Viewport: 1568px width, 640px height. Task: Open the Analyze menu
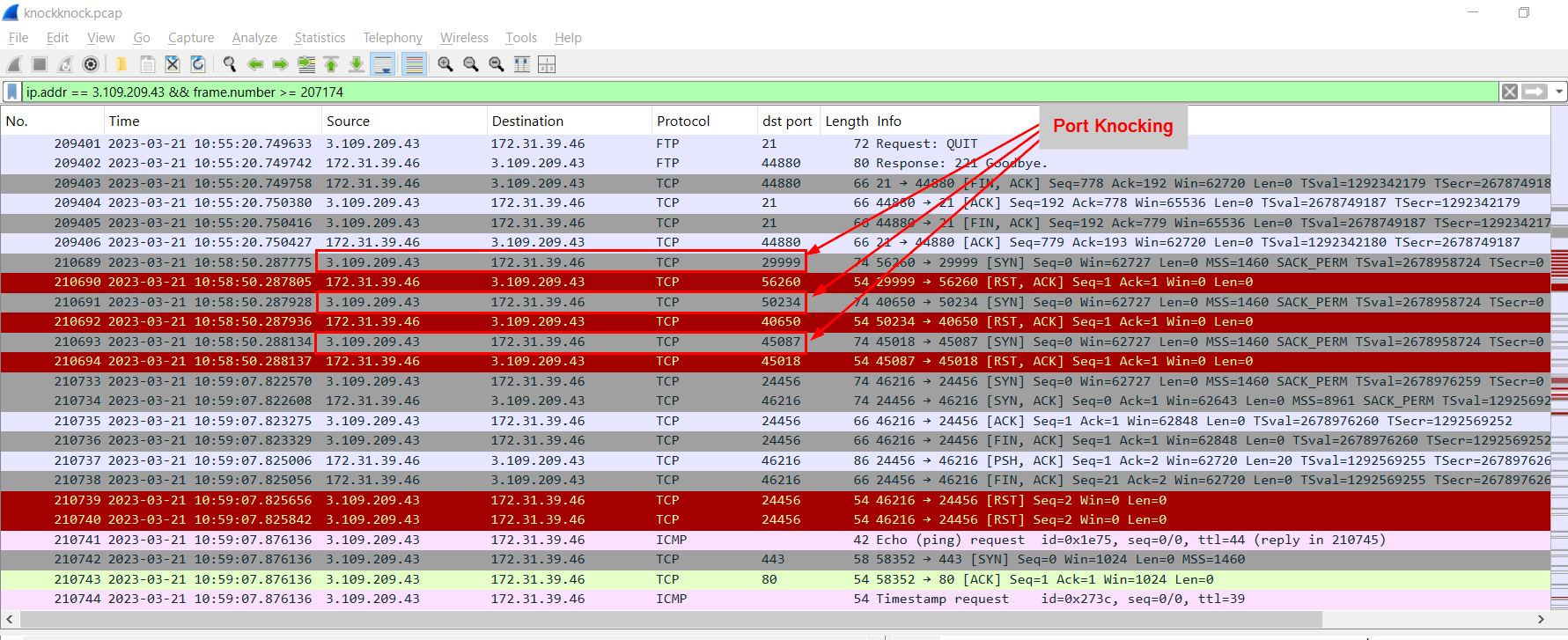(x=254, y=38)
